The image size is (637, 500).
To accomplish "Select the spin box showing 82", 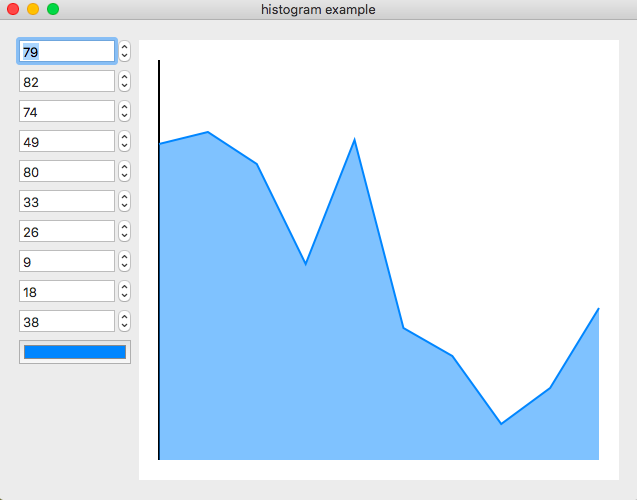I will (x=66, y=81).
